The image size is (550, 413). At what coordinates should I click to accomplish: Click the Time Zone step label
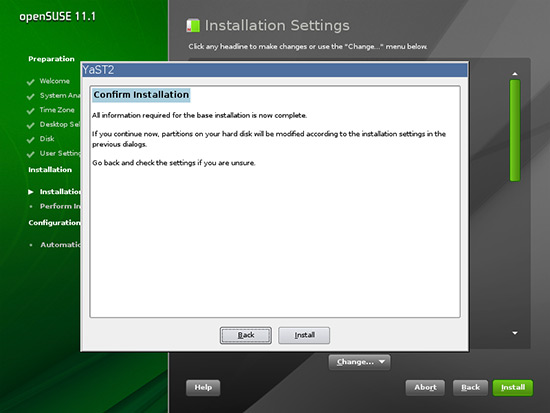(57, 110)
